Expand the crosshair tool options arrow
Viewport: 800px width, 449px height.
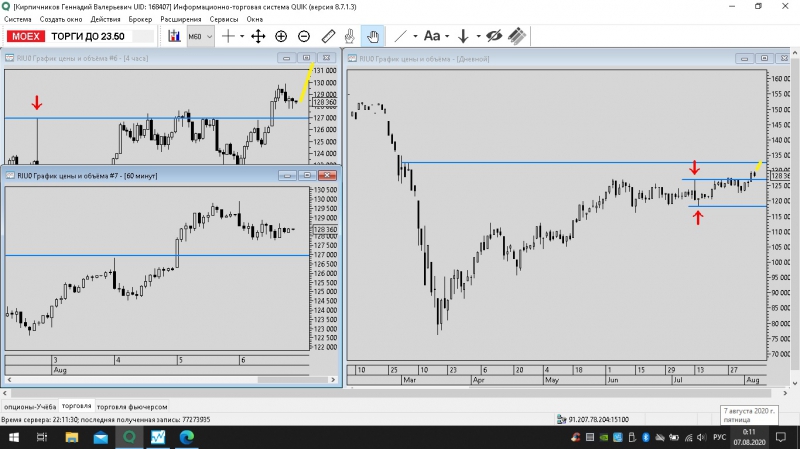[x=242, y=36]
